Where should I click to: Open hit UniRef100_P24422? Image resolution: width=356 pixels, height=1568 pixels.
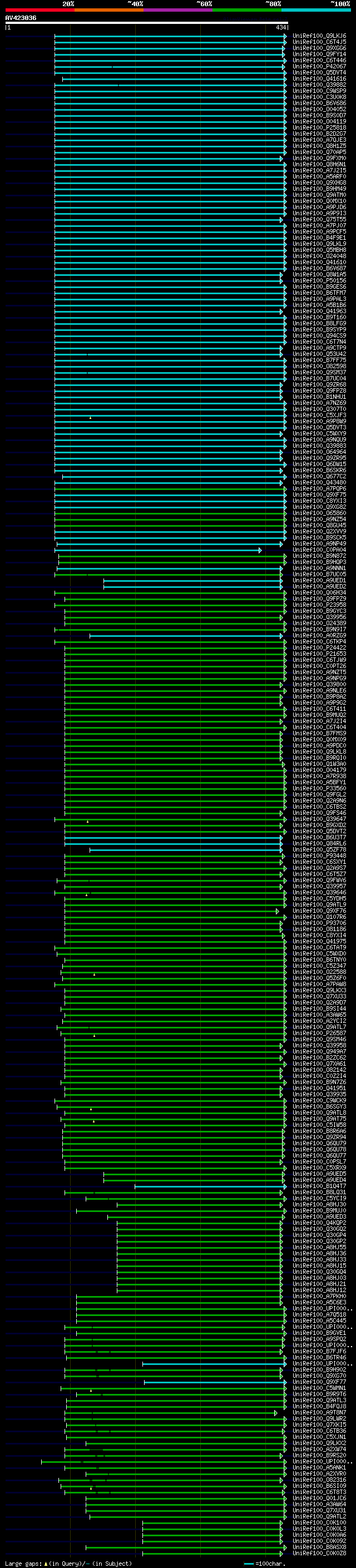tap(319, 647)
